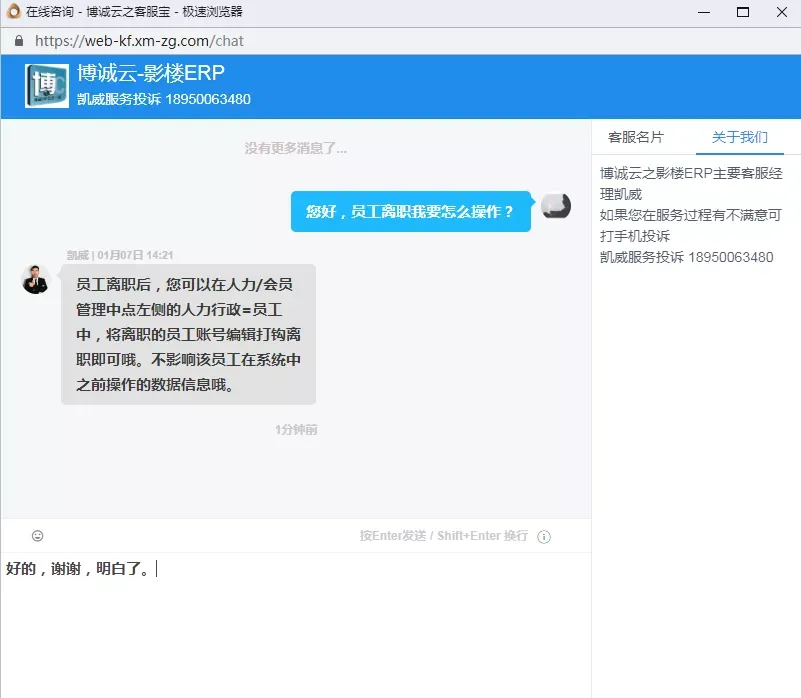Maximize the browser window
The width and height of the screenshot is (801, 698).
pyautogui.click(x=742, y=12)
